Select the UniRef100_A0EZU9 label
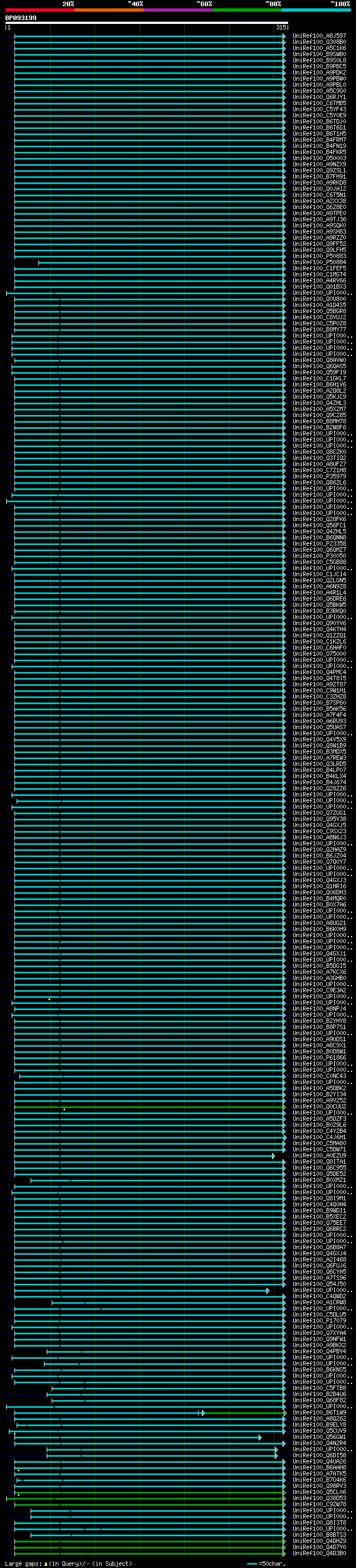Viewport: 356px width, 1568px height. [x=319, y=1155]
